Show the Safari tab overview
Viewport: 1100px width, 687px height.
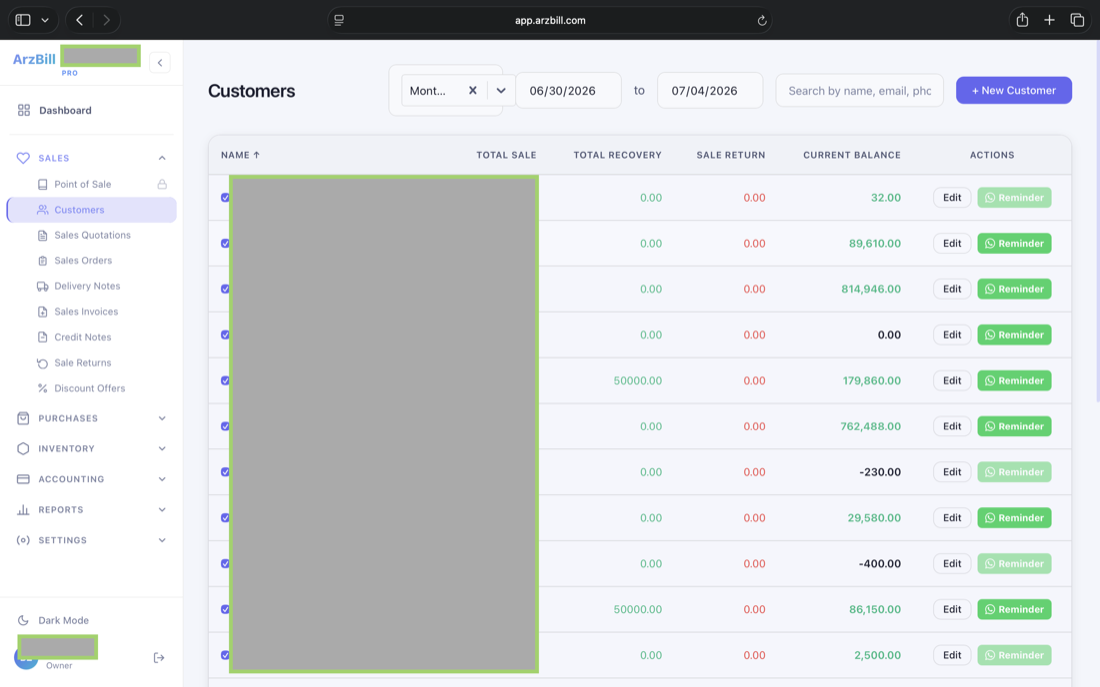click(x=1077, y=20)
